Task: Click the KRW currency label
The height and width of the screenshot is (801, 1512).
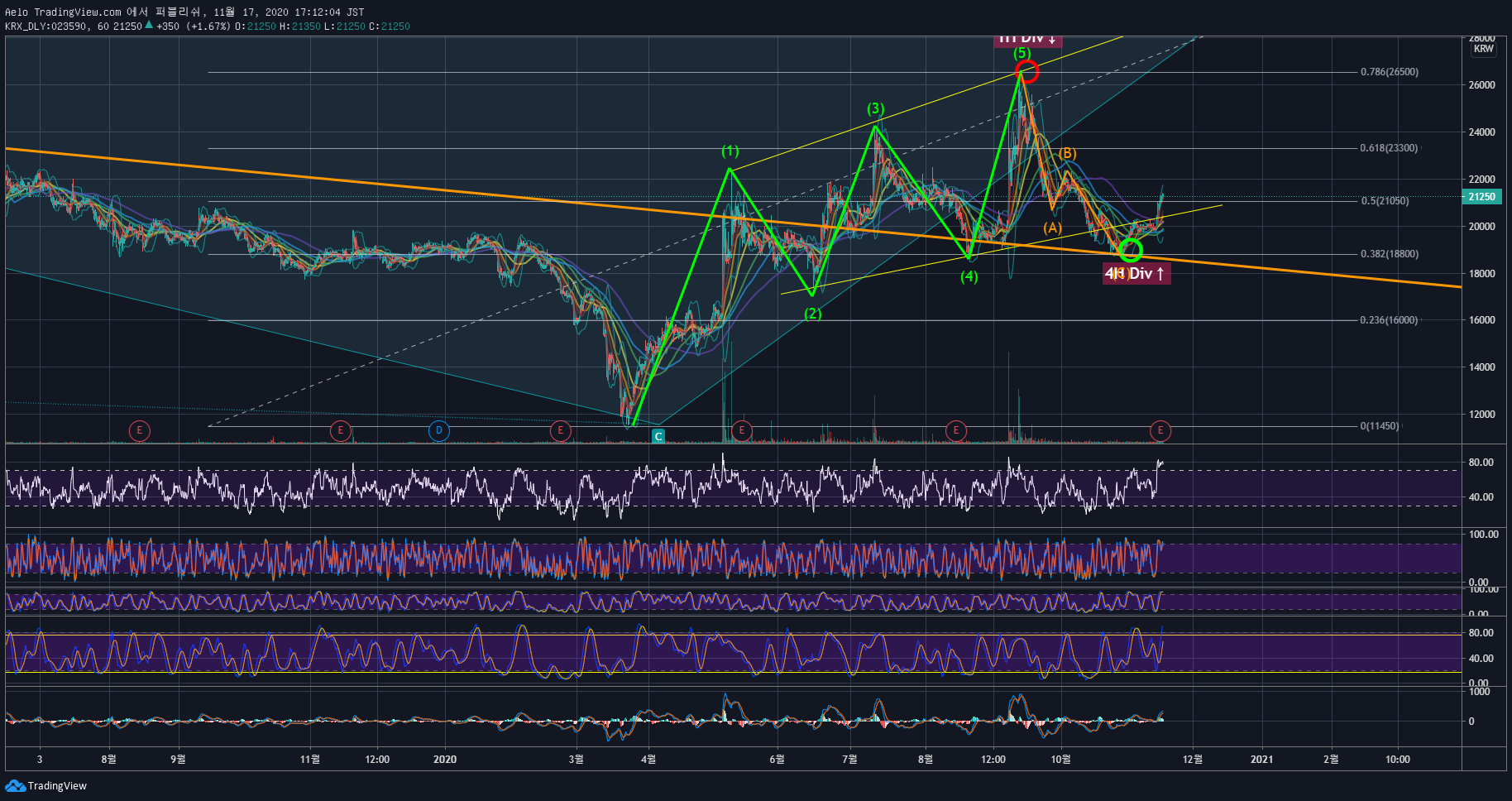Action: pos(1484,49)
